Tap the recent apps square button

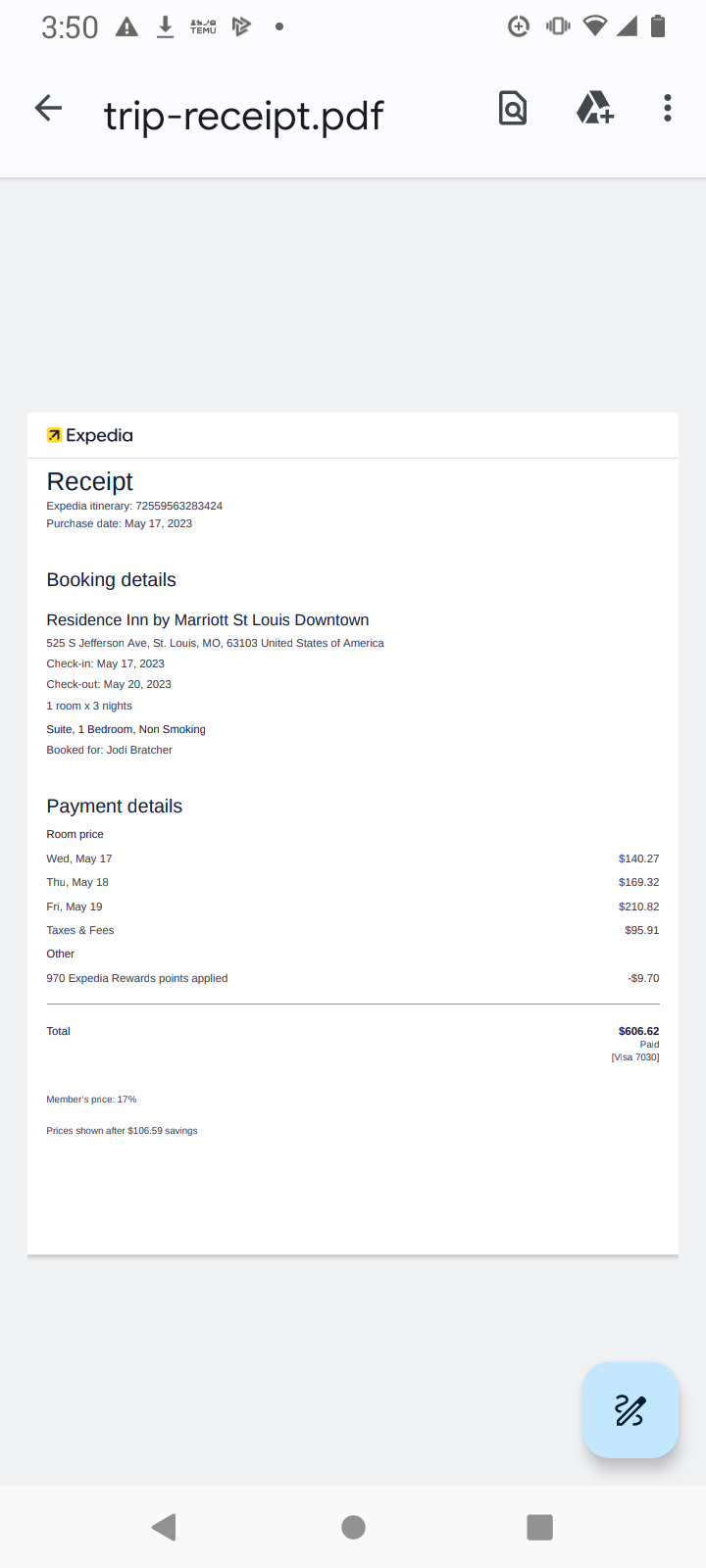click(x=539, y=1527)
